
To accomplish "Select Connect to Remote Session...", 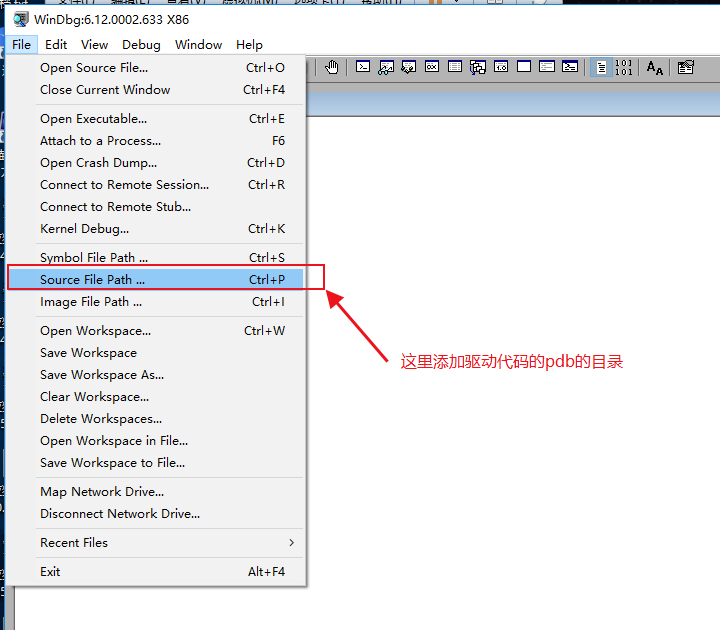I will point(156,185).
